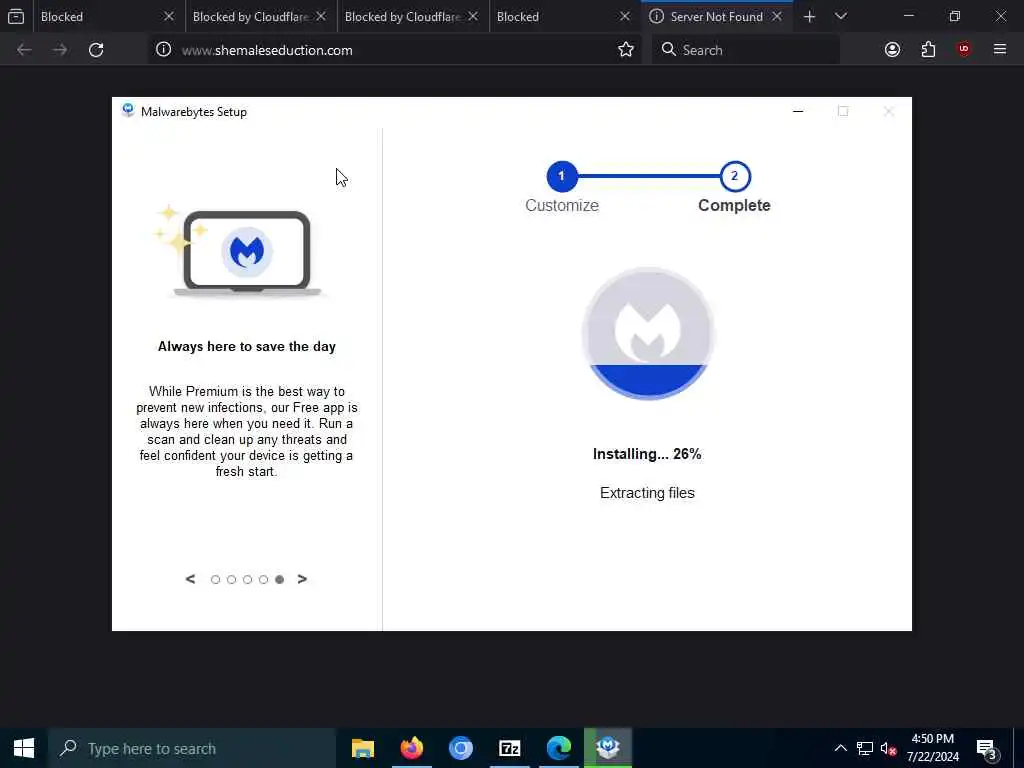1024x768 pixels.
Task: Click the Firefox View icon left of the tabs
Action: click(x=16, y=16)
